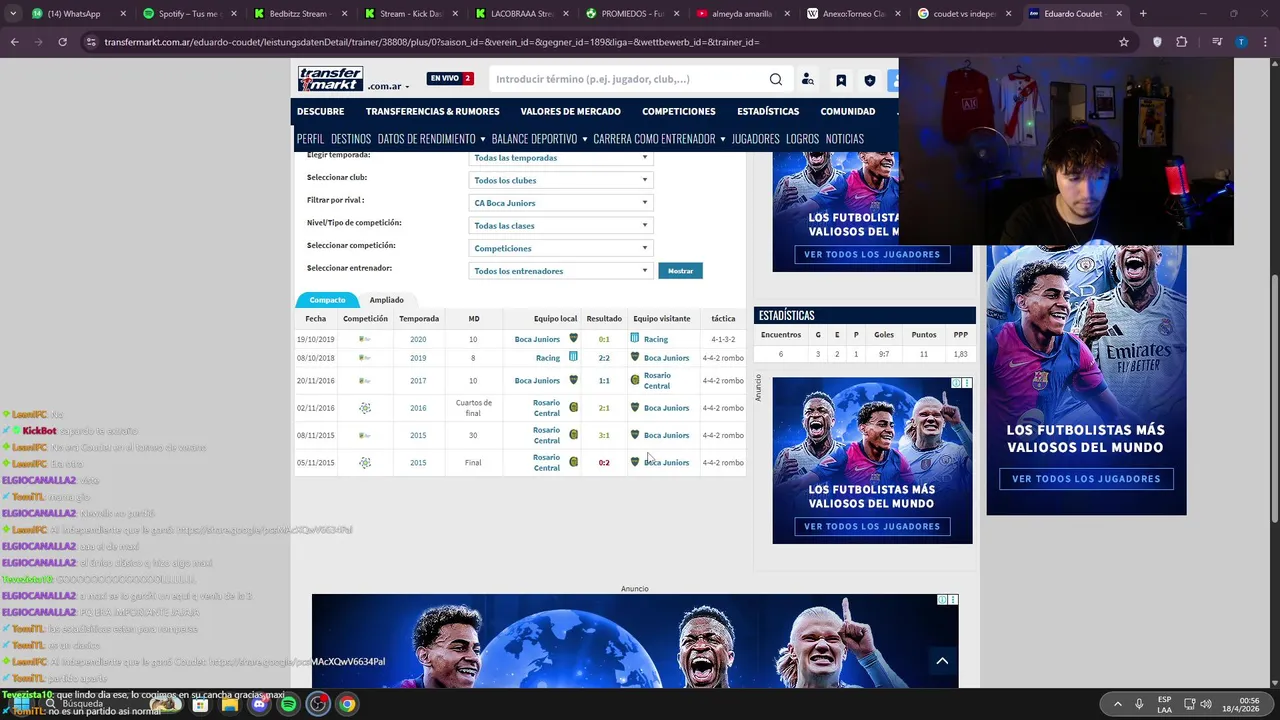Click the Transfermarkt logo

330,79
